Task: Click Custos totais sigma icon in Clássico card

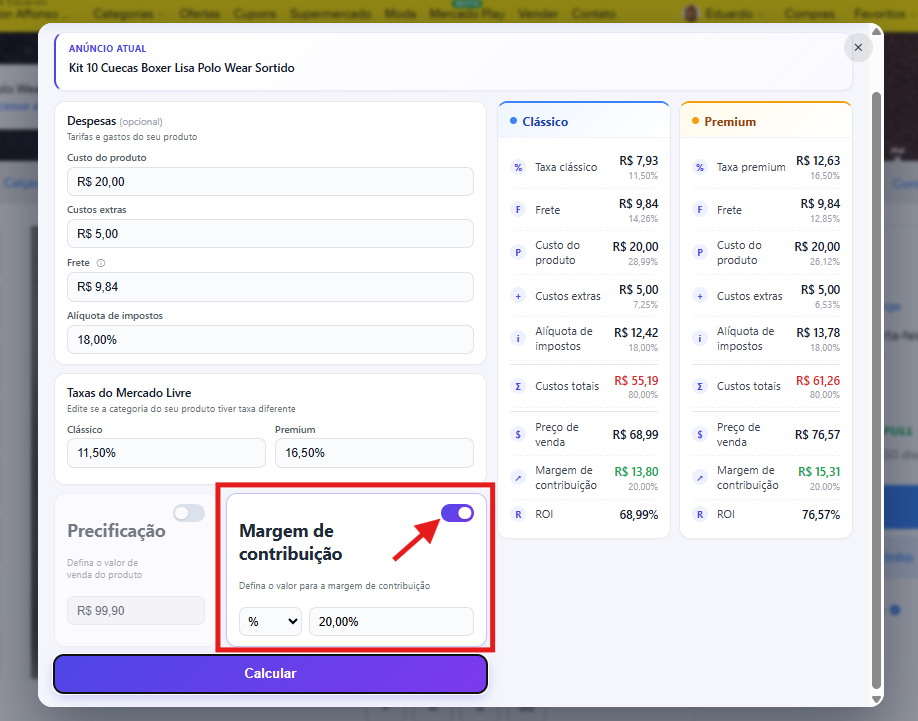Action: click(x=518, y=386)
